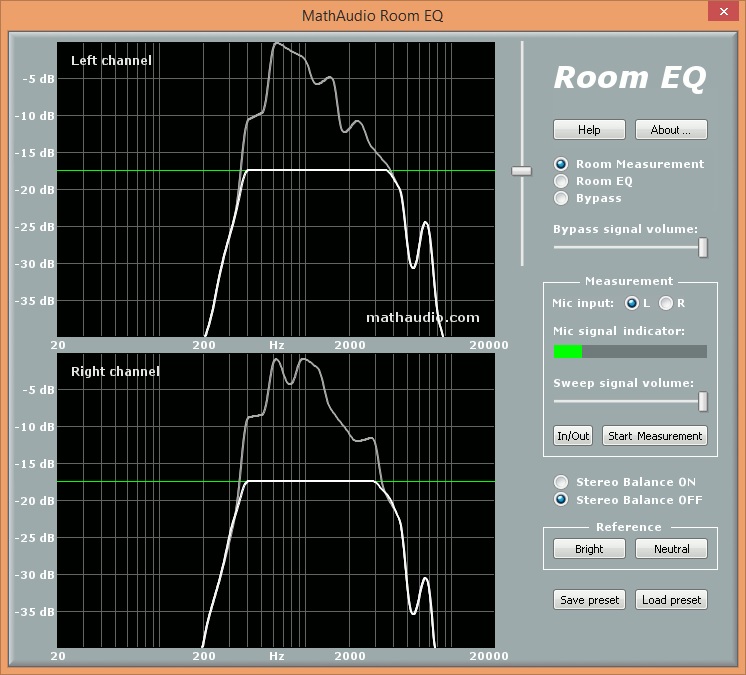Screen dimensions: 746x675
Task: Set reference to Neutral
Action: (x=671, y=549)
